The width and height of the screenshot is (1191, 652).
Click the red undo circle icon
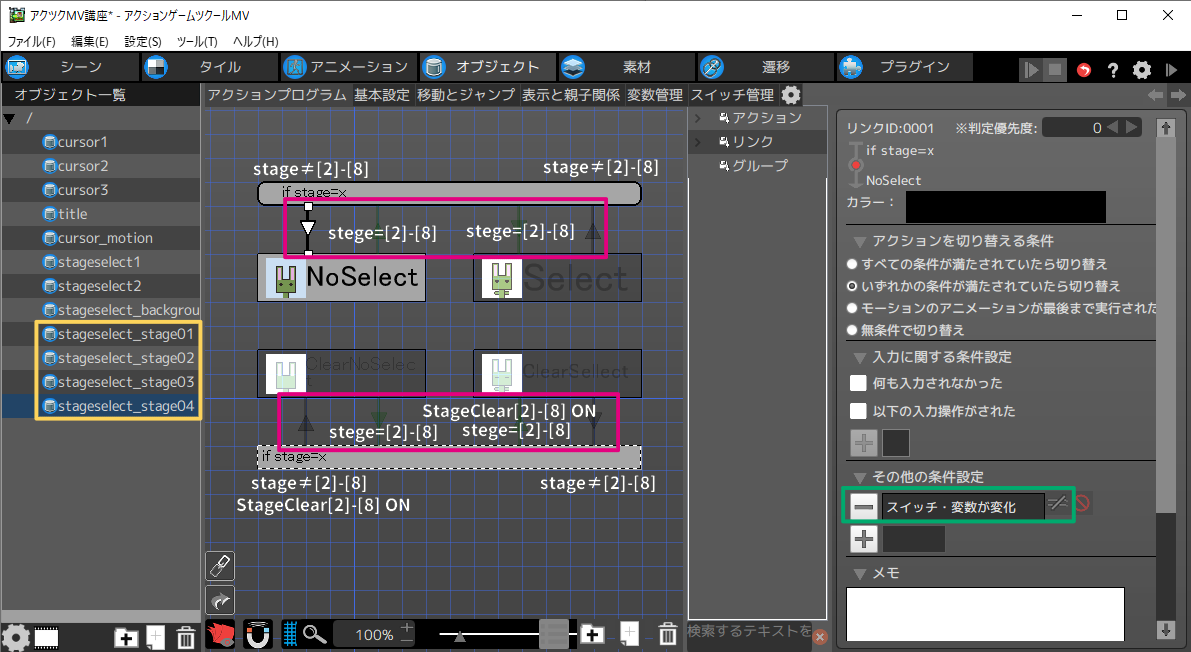[x=1084, y=70]
